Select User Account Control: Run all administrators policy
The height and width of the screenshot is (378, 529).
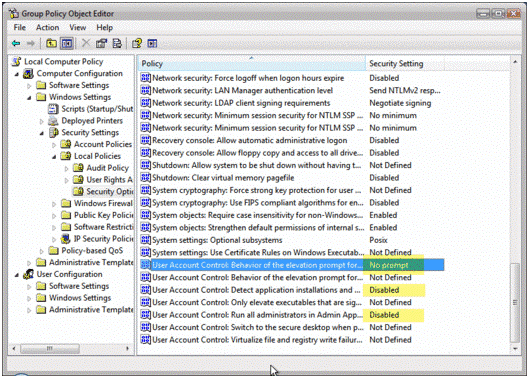257,315
